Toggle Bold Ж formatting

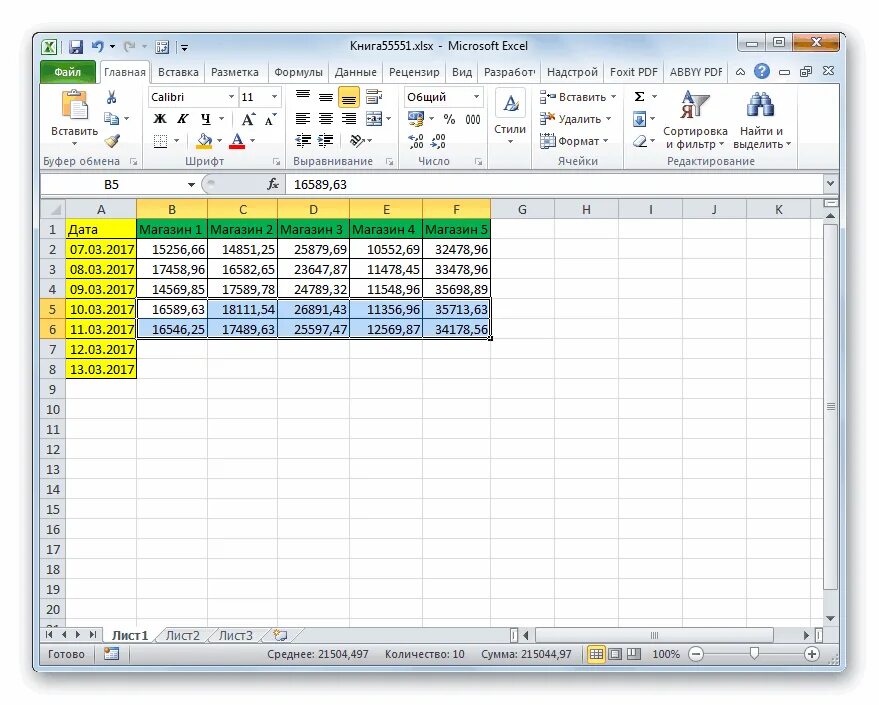[x=160, y=119]
